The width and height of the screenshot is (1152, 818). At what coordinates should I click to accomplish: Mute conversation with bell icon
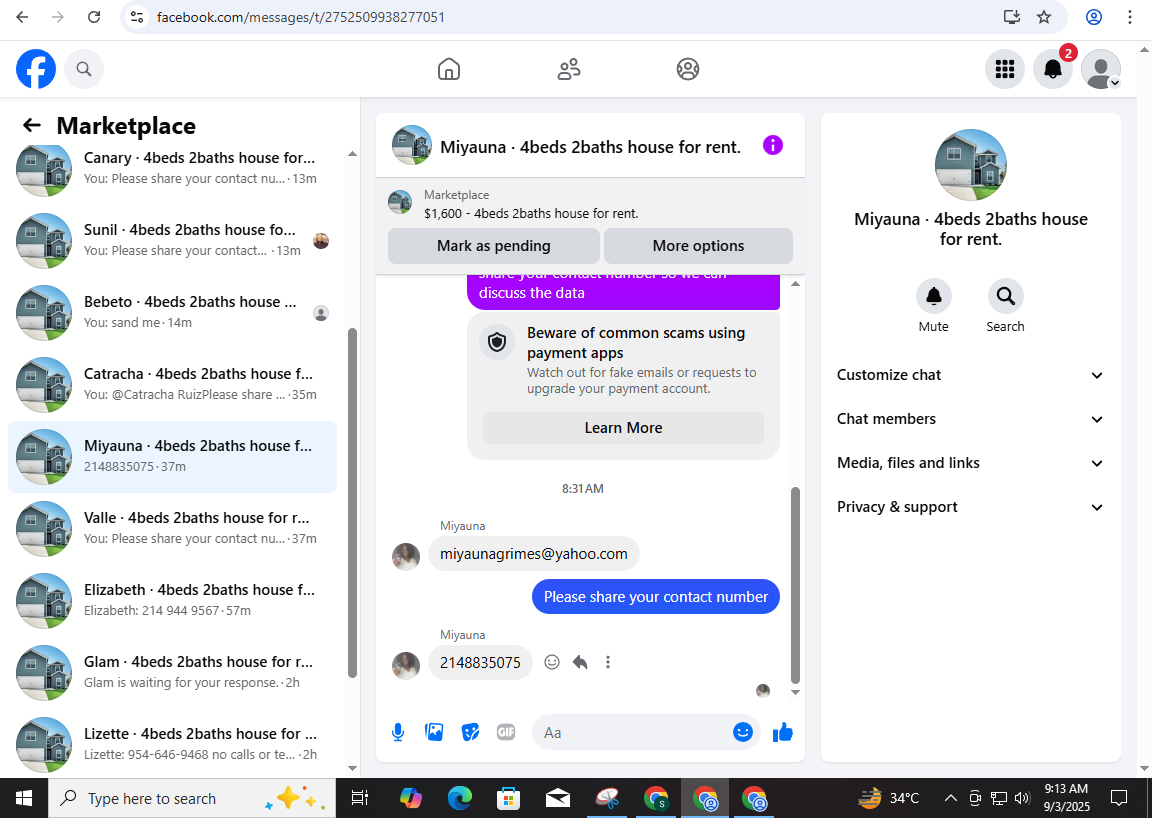934,296
